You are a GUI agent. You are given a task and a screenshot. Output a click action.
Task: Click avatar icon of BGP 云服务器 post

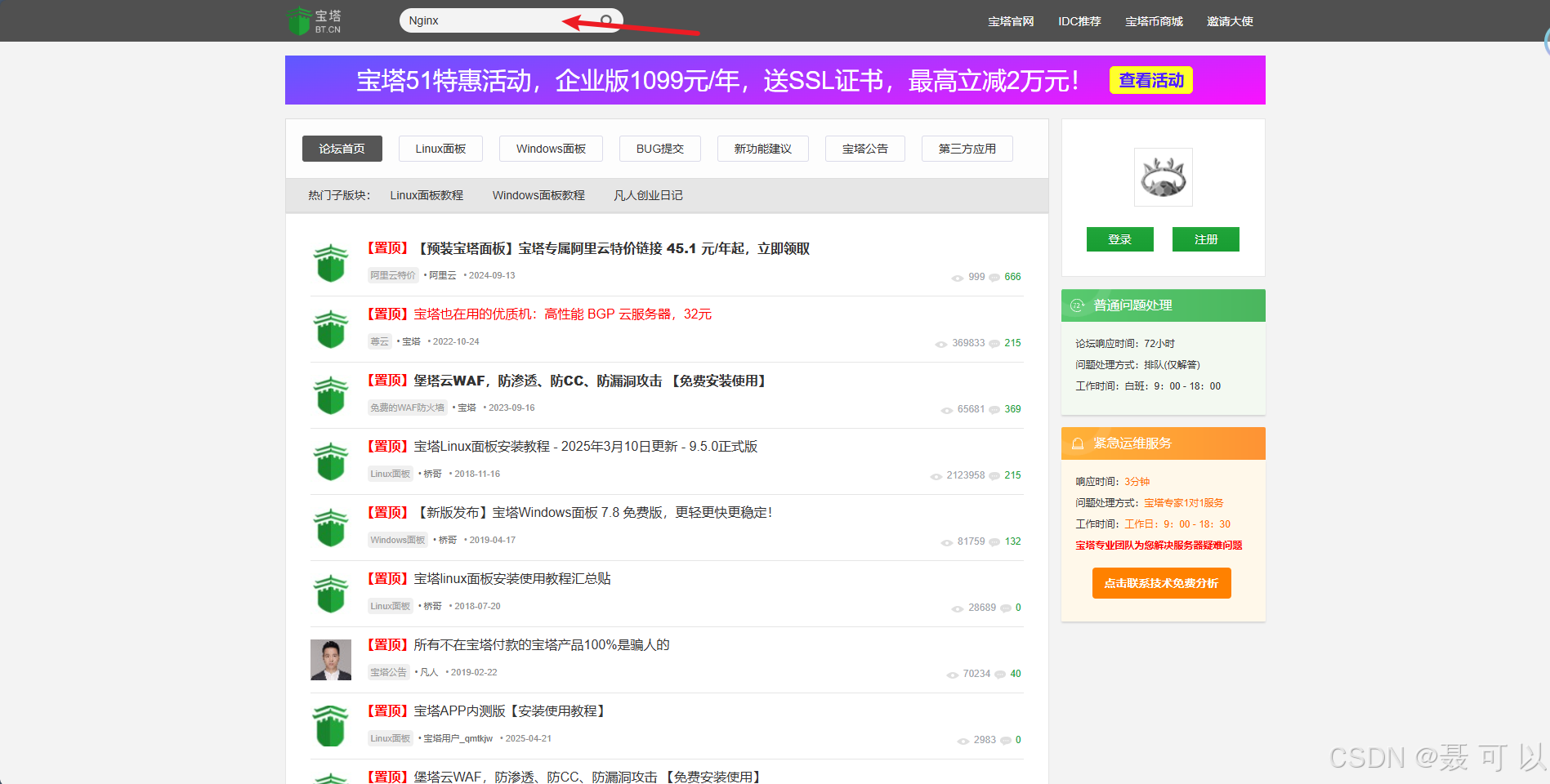click(x=331, y=329)
